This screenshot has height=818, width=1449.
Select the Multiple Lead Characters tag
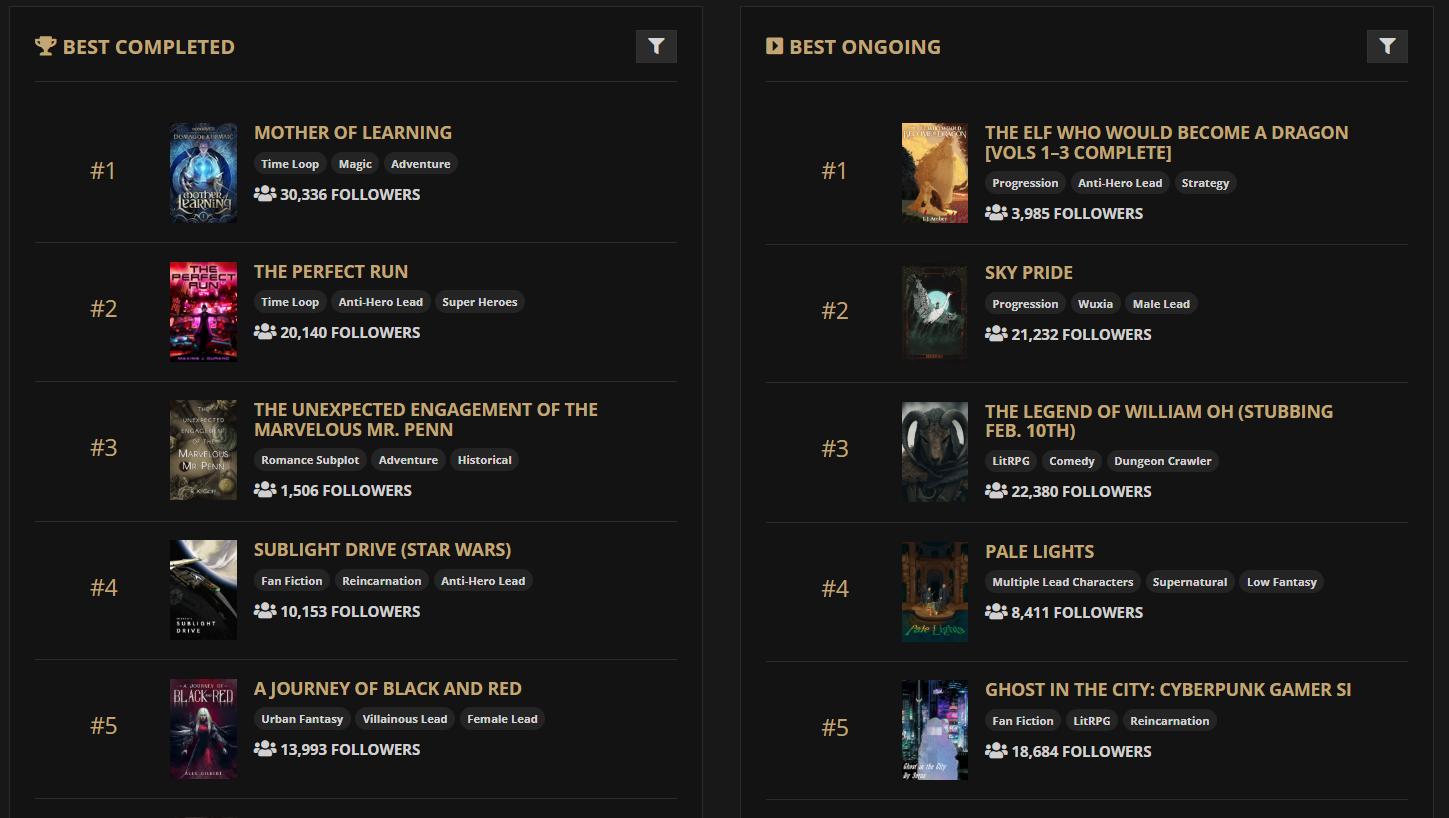[1063, 582]
